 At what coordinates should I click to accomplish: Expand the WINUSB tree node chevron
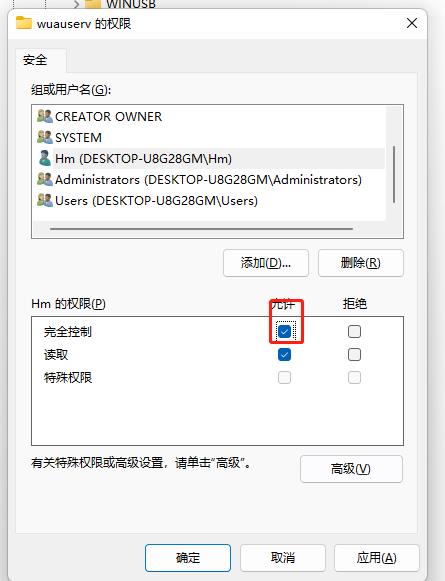point(76,4)
